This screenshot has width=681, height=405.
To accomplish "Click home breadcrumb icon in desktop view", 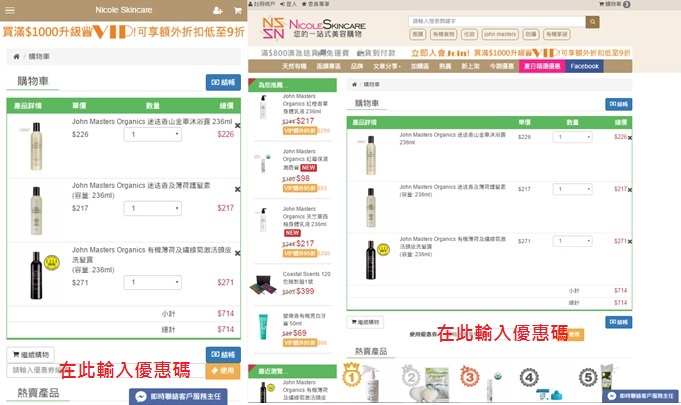I will (354, 85).
